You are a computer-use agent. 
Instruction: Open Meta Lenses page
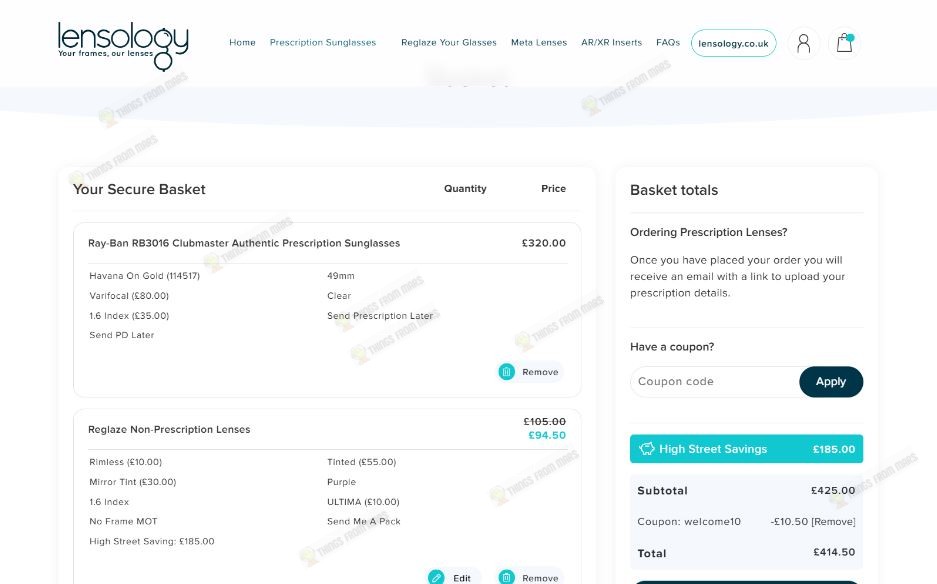pos(539,42)
